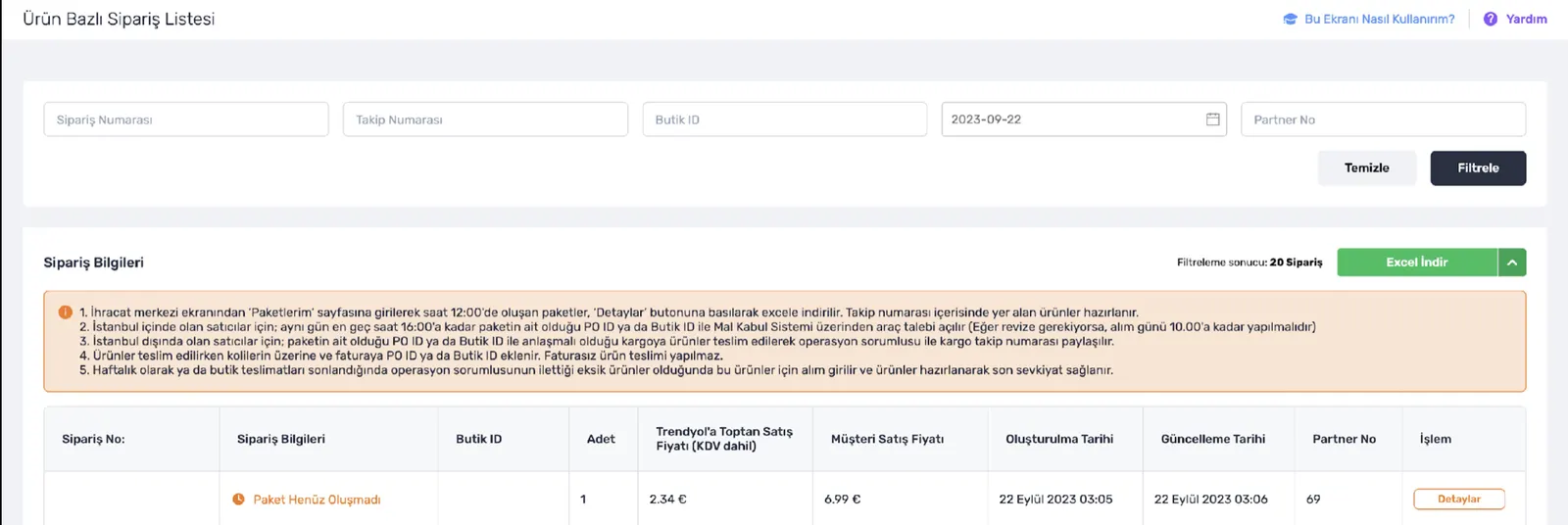Click the clock icon beside Paket Henüz Oluşmadı

click(x=238, y=500)
